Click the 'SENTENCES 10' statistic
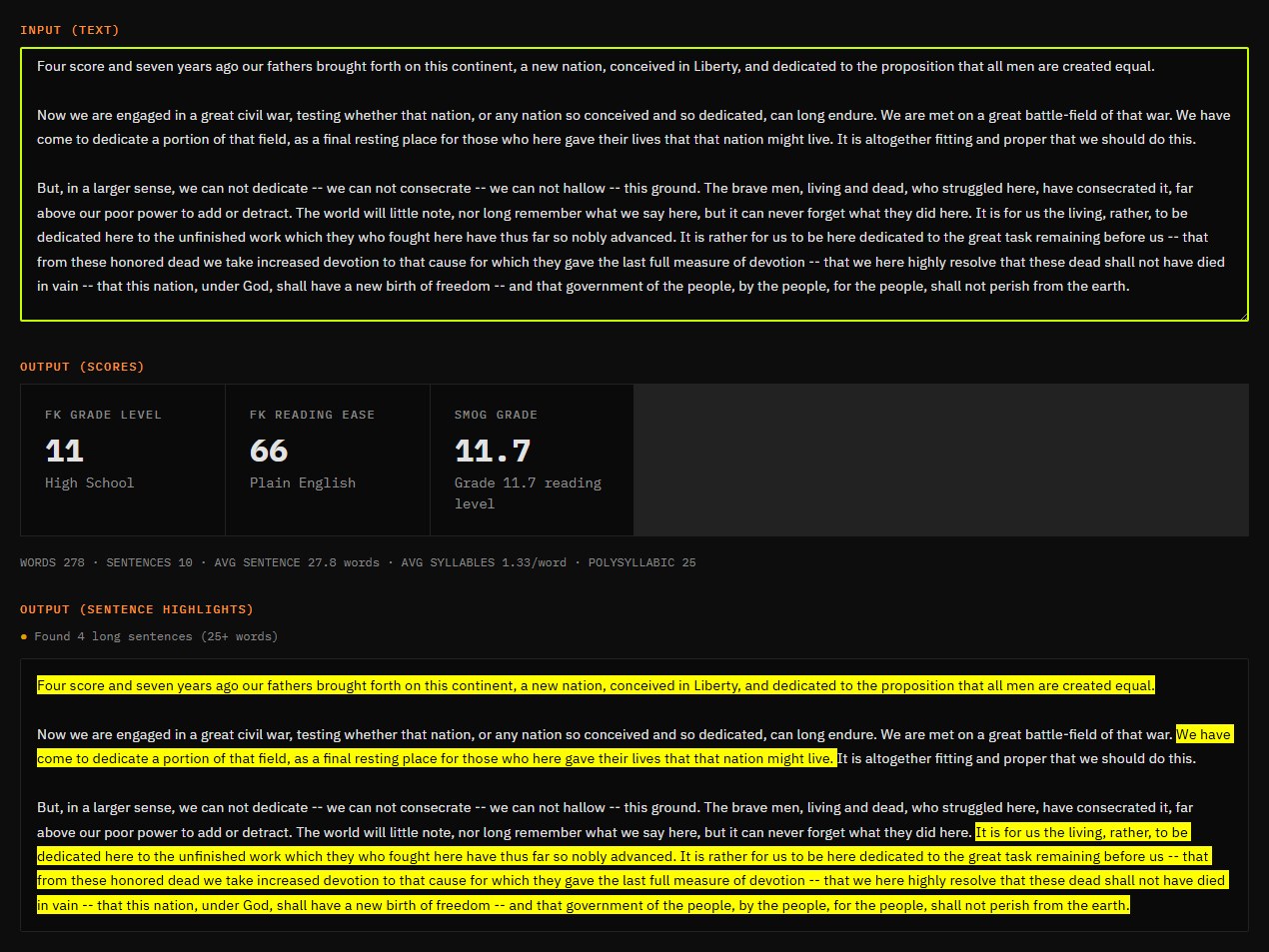1269x952 pixels. click(149, 562)
